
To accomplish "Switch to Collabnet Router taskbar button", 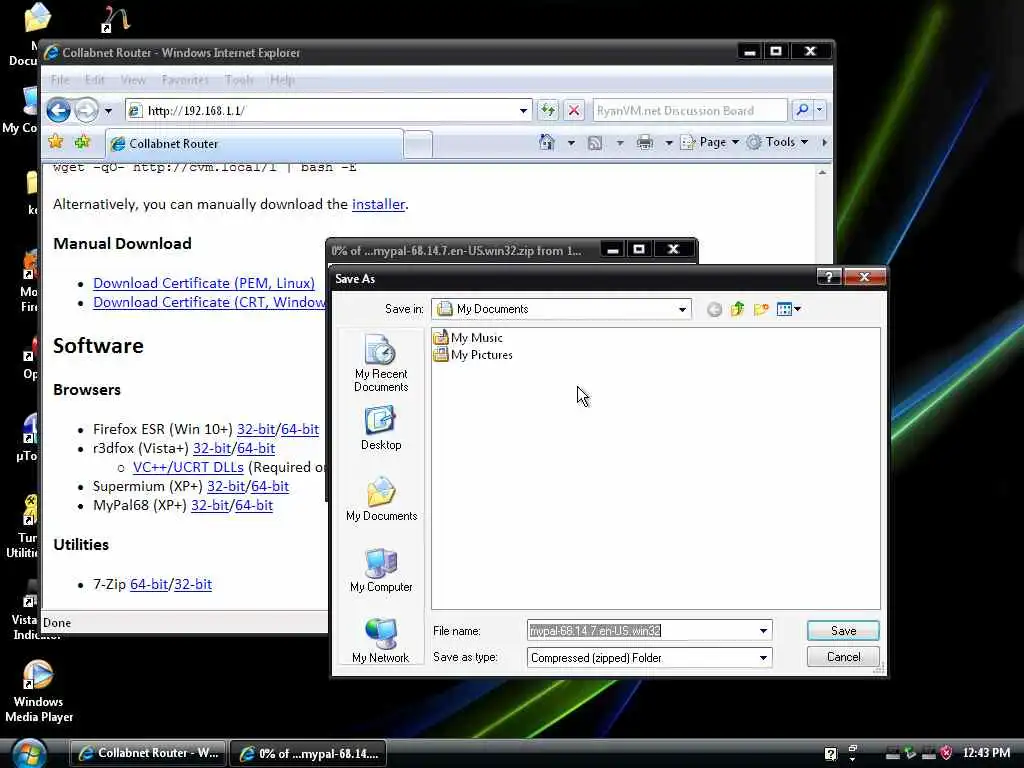I will 148,753.
